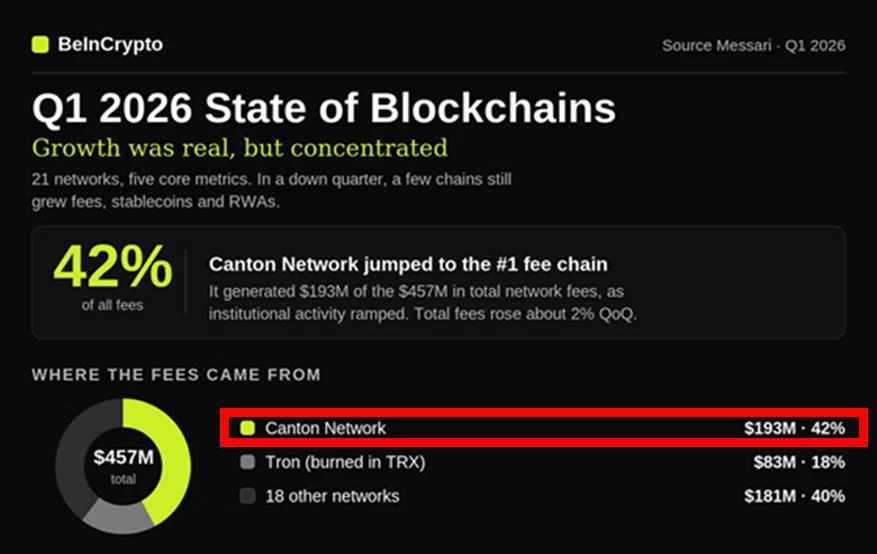Click the Canton Network jumped headline
The width and height of the screenshot is (877, 554).
coord(408,264)
